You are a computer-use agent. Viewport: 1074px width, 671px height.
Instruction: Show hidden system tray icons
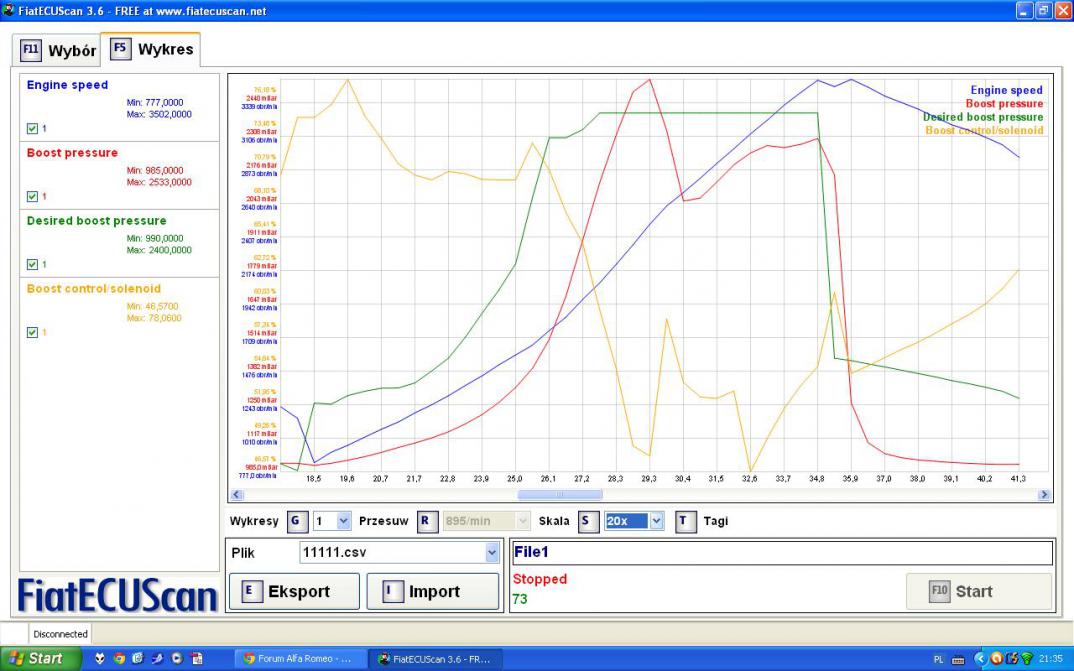tap(980, 659)
